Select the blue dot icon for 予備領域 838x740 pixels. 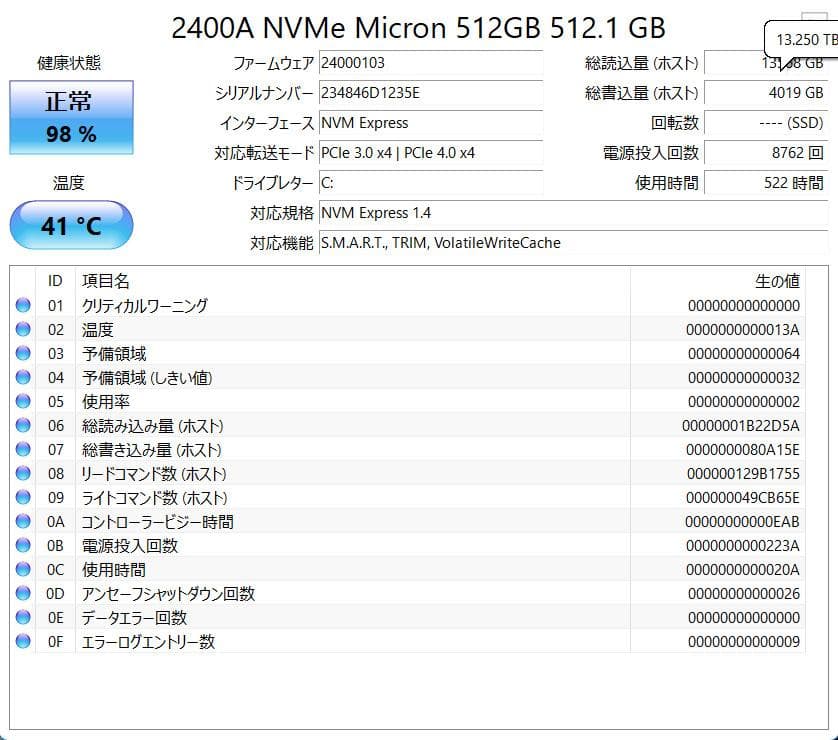[x=23, y=353]
